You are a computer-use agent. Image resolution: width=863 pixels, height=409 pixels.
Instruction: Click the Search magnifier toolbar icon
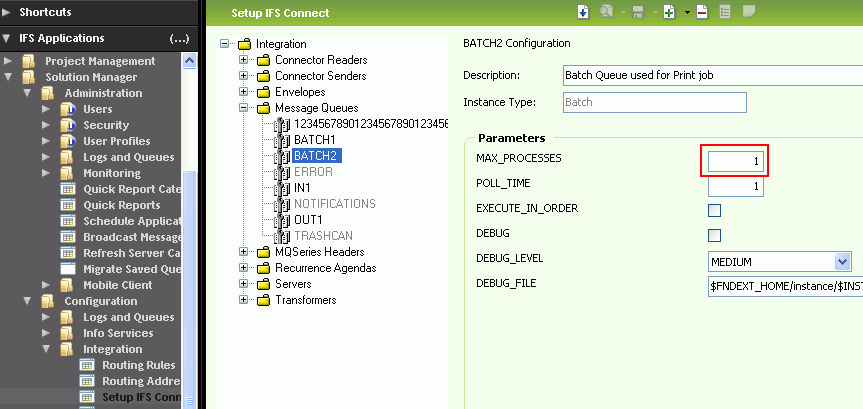tap(606, 12)
